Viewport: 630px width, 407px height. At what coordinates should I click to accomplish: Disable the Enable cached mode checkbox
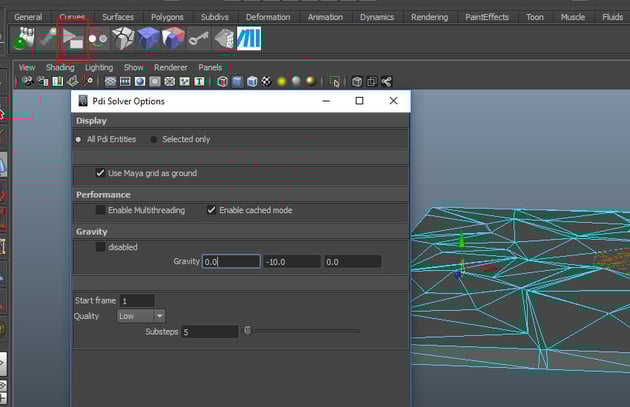(211, 210)
